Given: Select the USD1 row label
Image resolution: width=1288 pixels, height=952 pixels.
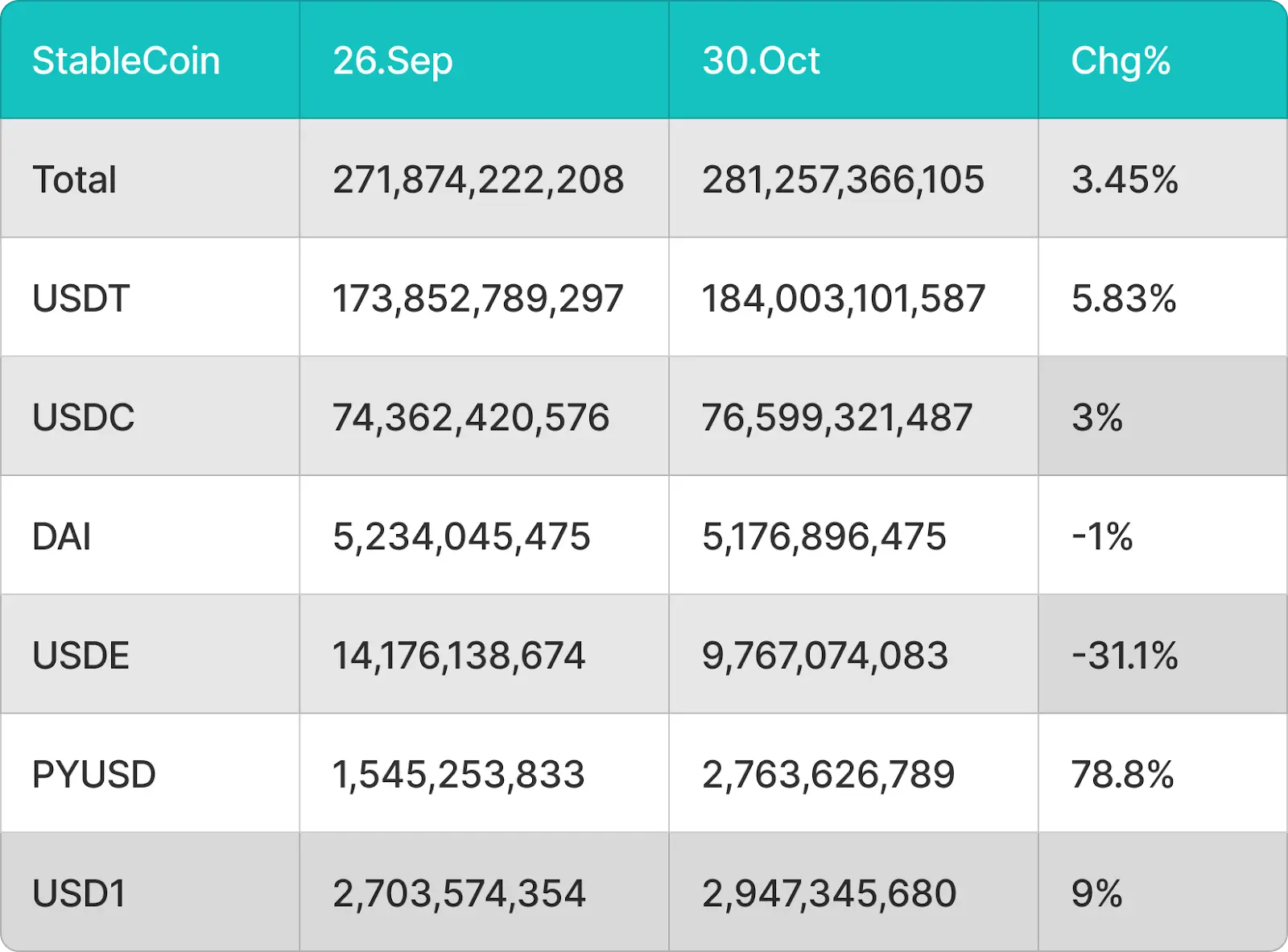Looking at the screenshot, I should point(79,893).
